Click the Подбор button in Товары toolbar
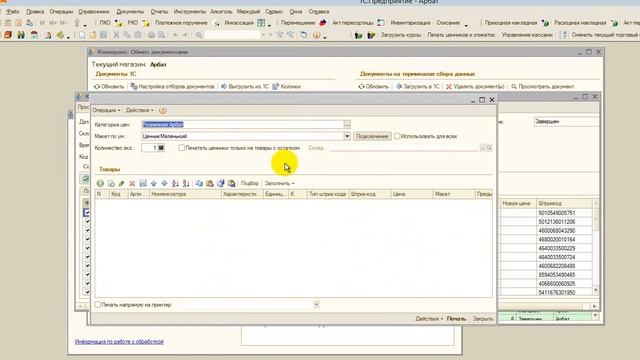The width and height of the screenshot is (640, 360). click(x=249, y=184)
